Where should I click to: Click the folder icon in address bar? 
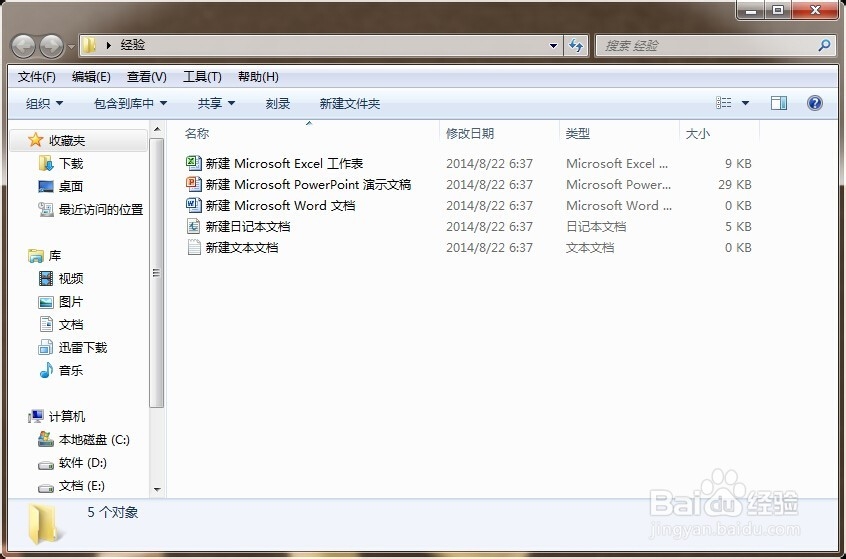[90, 45]
